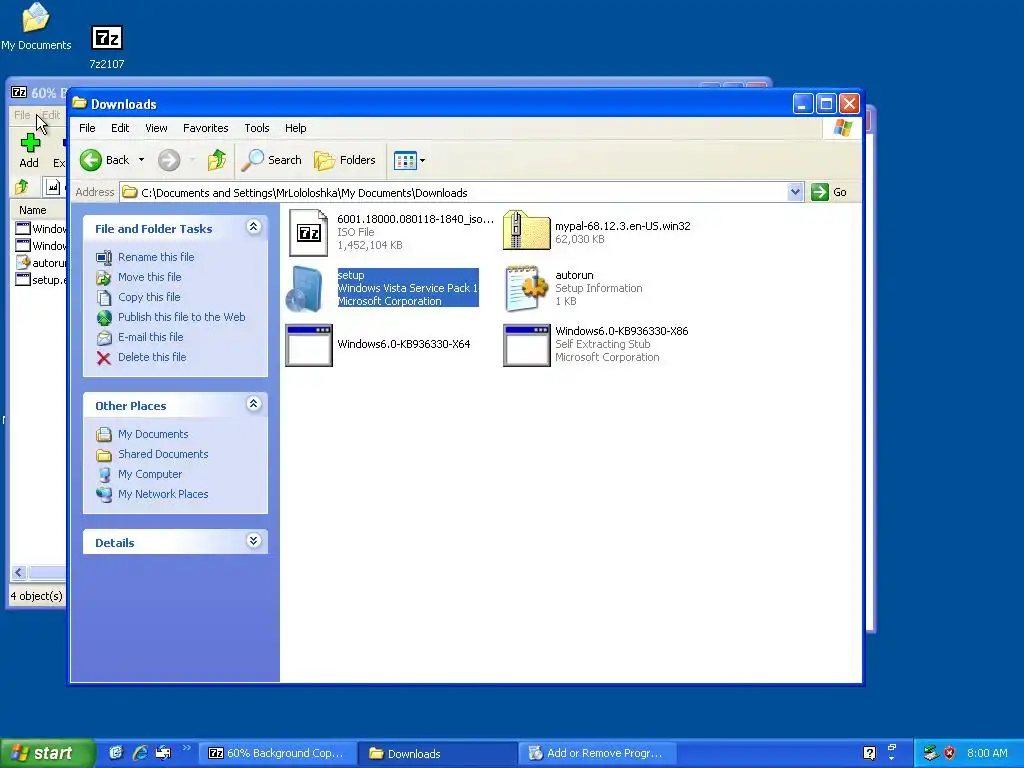Click 7-Zip horizontal scrollbar left arrow
The width and height of the screenshot is (1024, 768).
tap(18, 573)
